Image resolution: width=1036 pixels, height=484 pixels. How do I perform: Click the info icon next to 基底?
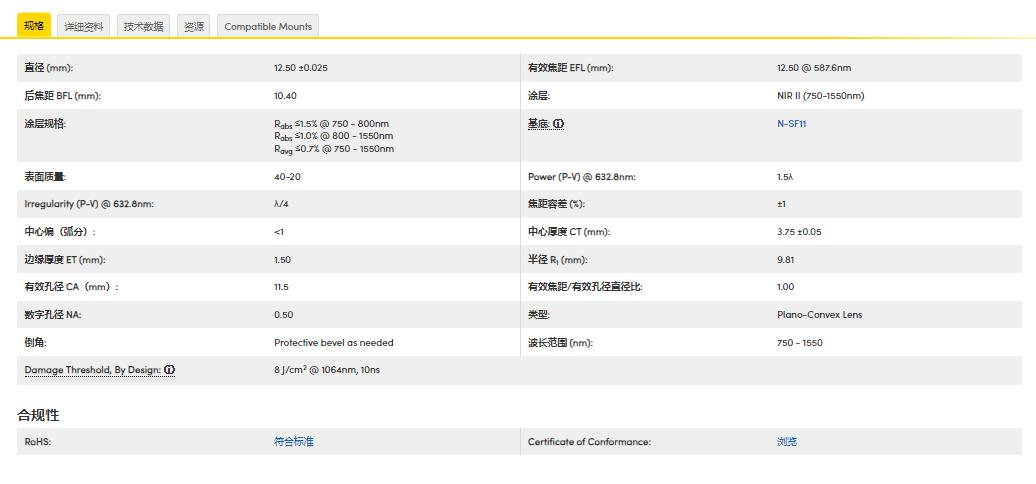click(558, 123)
